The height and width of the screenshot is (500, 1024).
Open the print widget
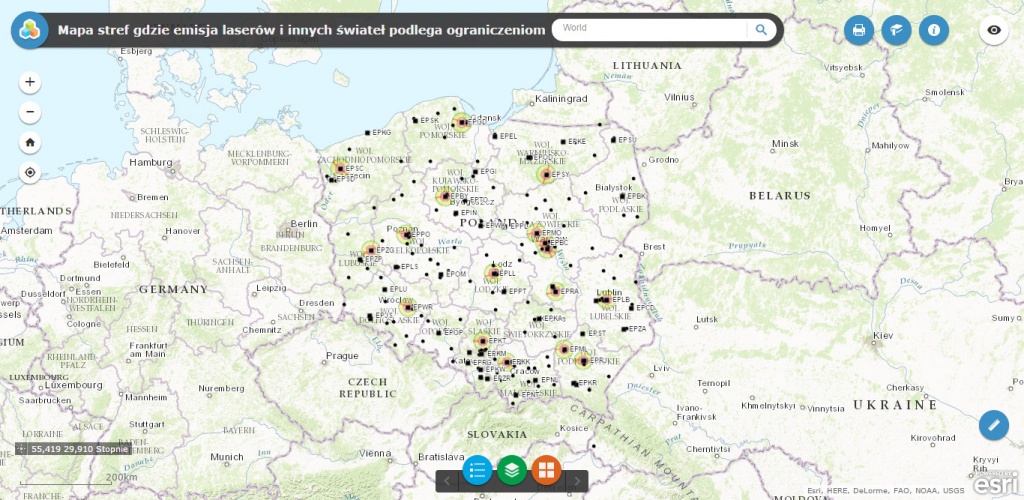[859, 30]
